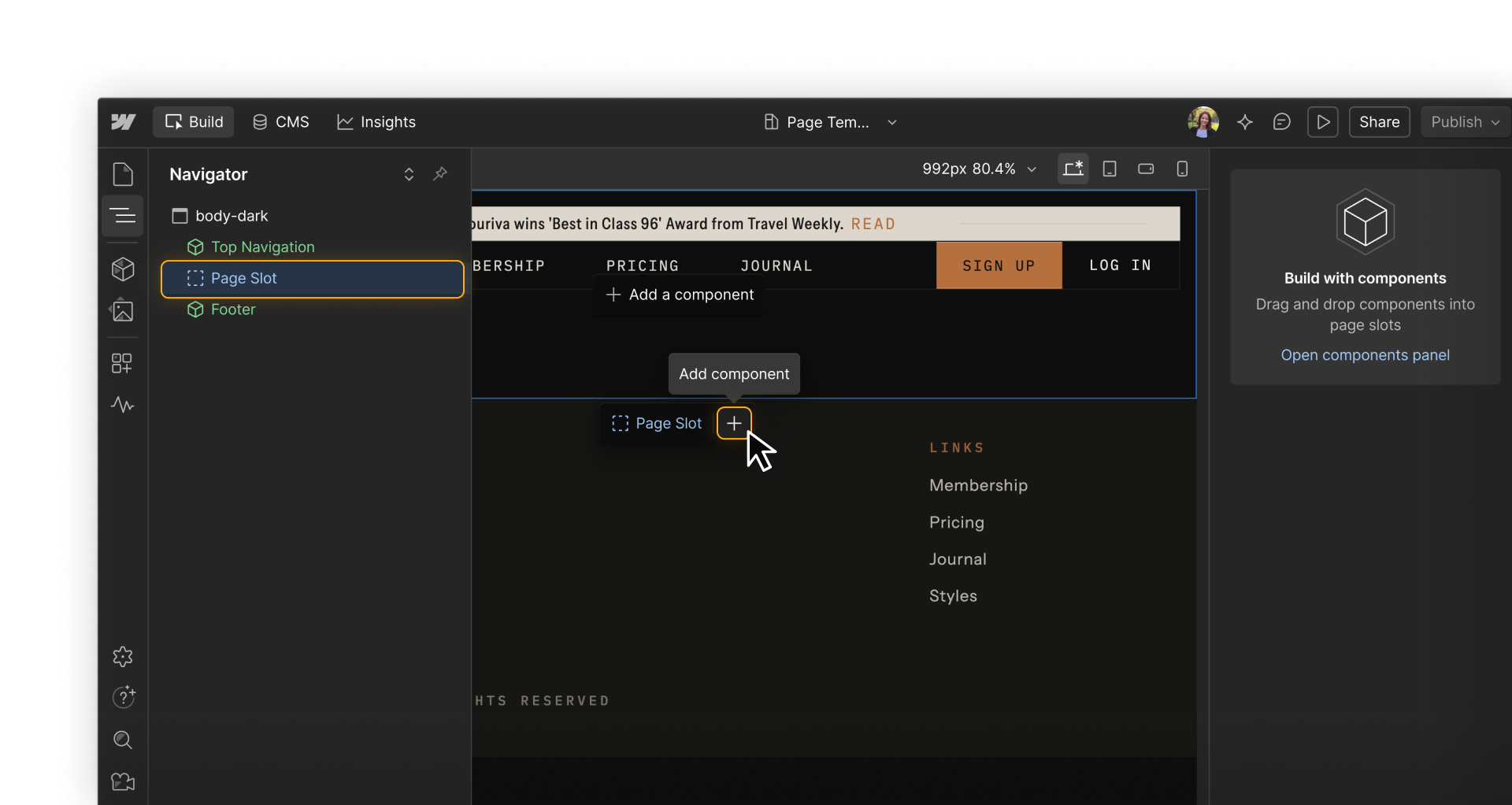Viewport: 1512px width, 805px height.
Task: Select the mobile portrait breakpoint icon
Action: 1182,169
